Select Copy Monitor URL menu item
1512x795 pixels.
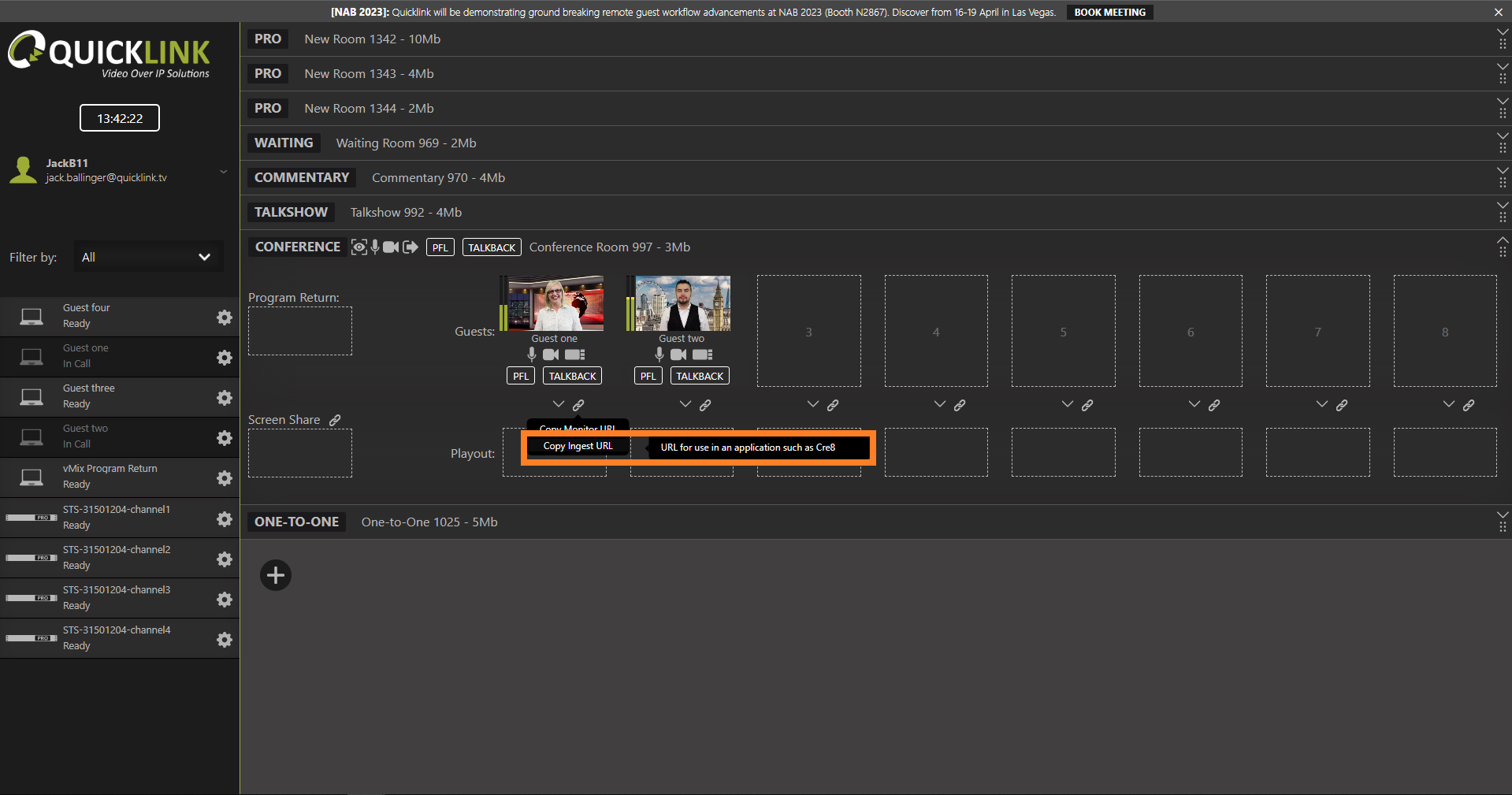578,428
